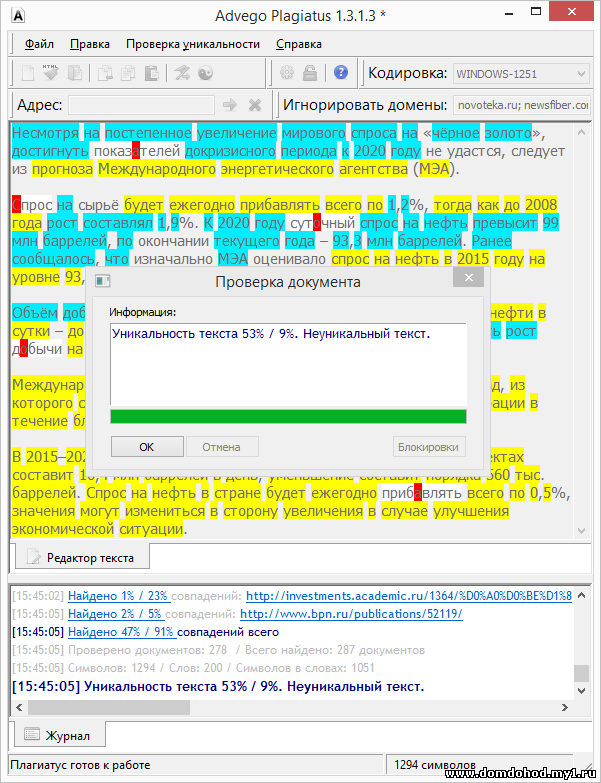The image size is (601, 783).
Task: Open the bpn.ru publications link in log
Action: tap(351, 614)
